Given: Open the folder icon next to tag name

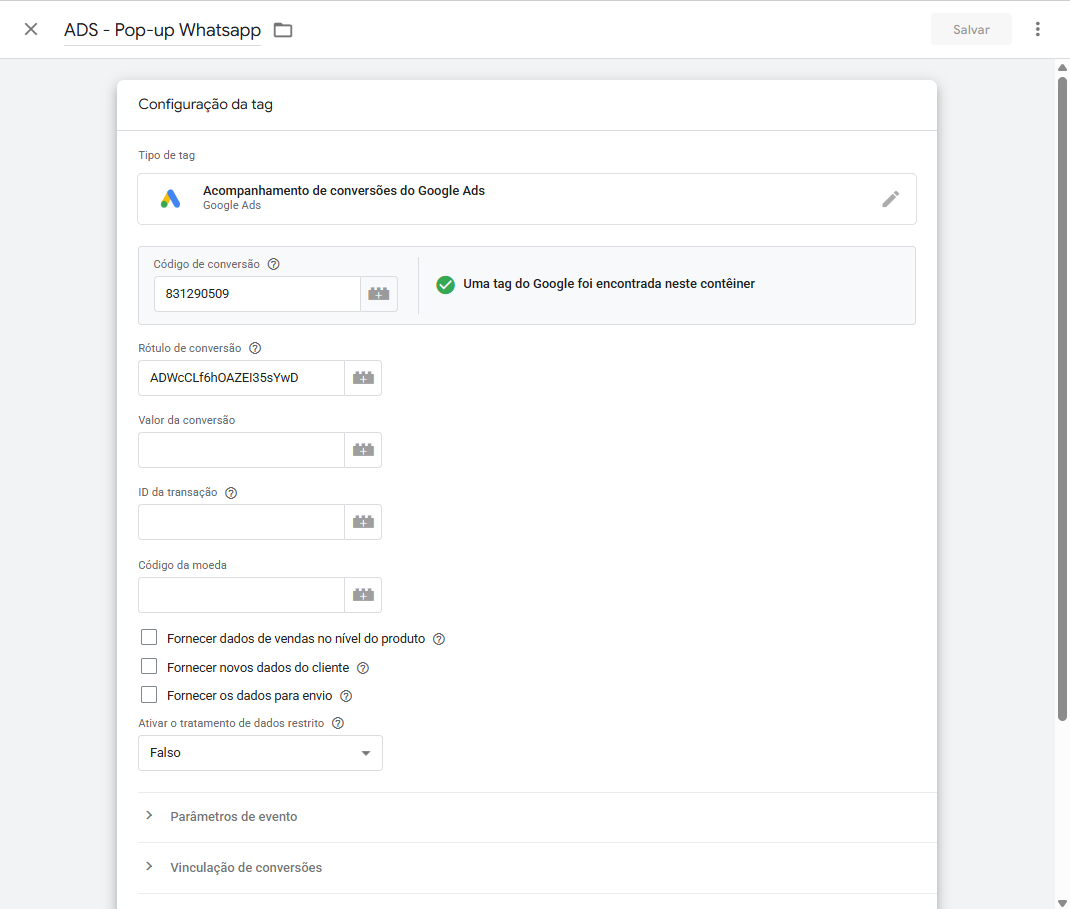Looking at the screenshot, I should coord(283,30).
